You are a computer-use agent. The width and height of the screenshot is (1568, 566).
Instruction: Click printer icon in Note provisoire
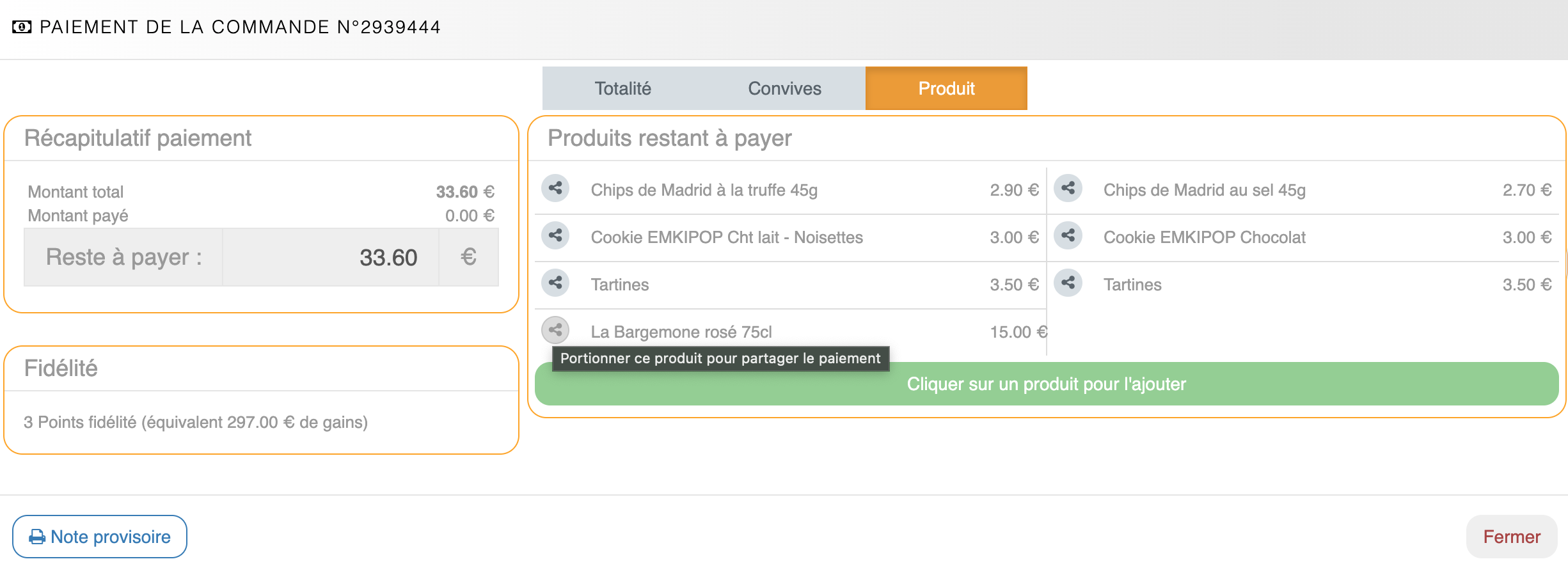tap(37, 537)
